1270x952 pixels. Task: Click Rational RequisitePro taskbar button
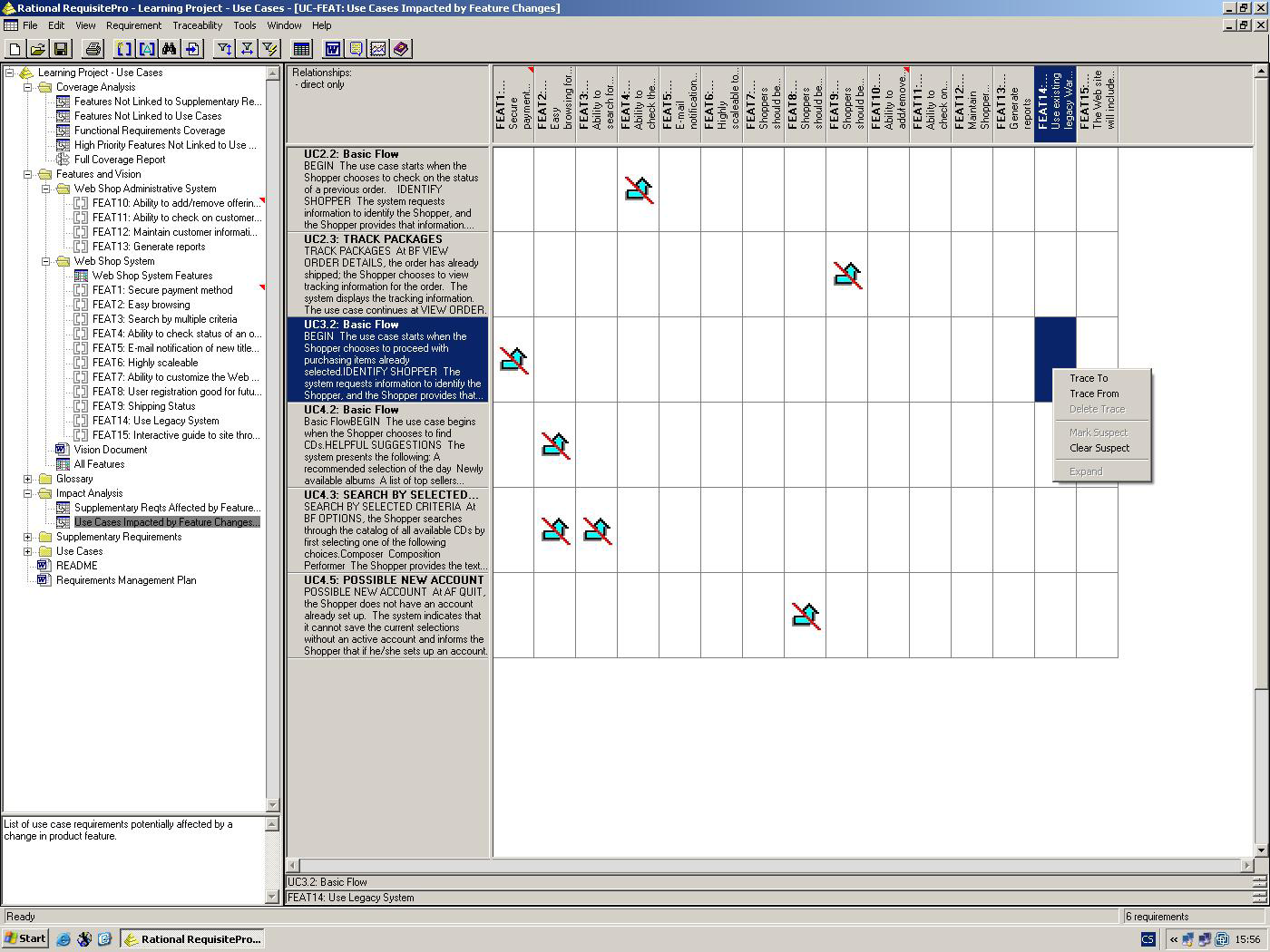tap(192, 939)
